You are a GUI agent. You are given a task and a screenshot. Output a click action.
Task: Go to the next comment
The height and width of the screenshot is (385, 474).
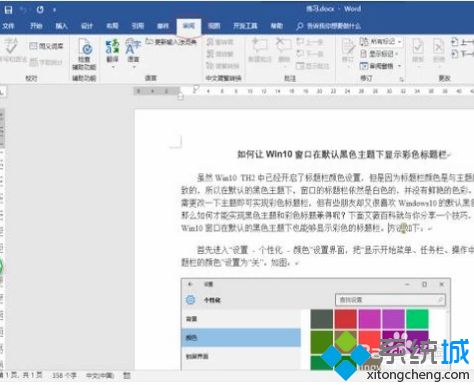pos(310,54)
